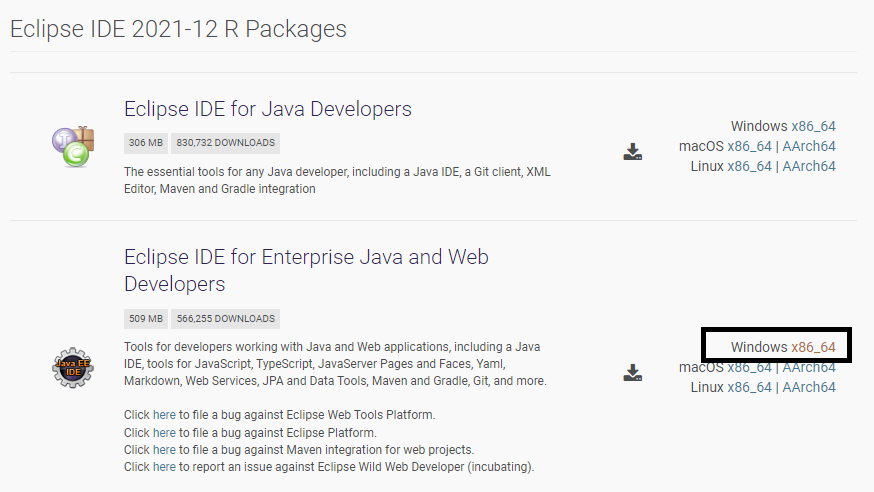Click the Enterprise Java package description paragraph
Screen dimensions: 874x492
click(335, 364)
